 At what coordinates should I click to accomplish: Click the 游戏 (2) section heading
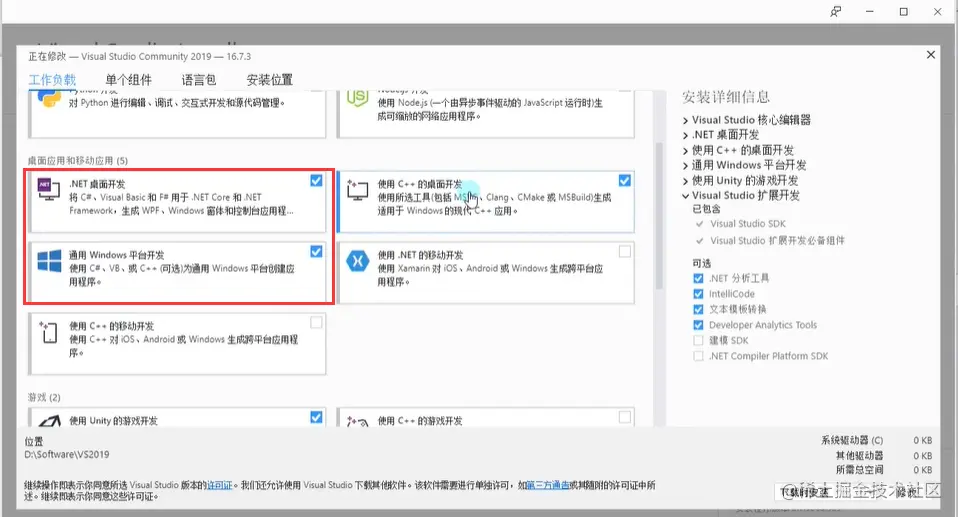[x=44, y=397]
